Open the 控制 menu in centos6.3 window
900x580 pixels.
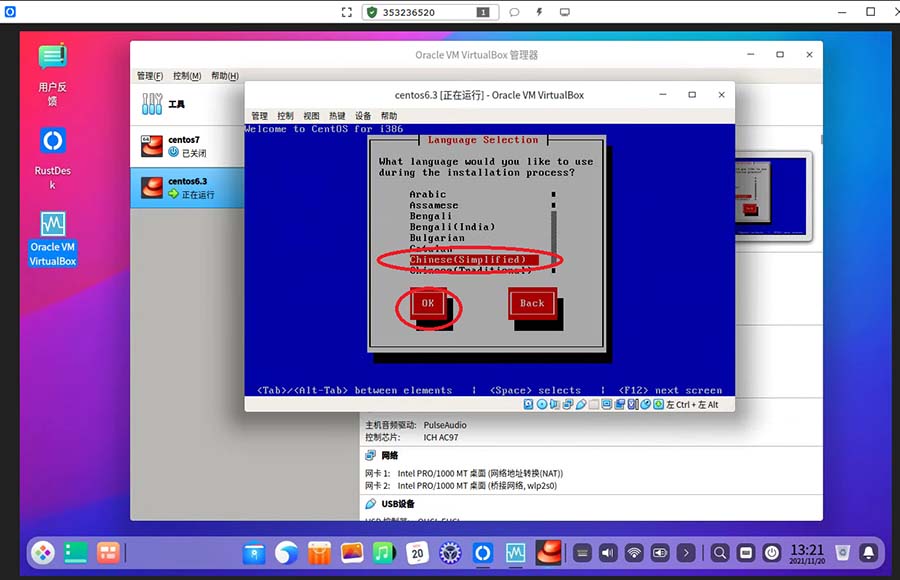click(x=285, y=115)
